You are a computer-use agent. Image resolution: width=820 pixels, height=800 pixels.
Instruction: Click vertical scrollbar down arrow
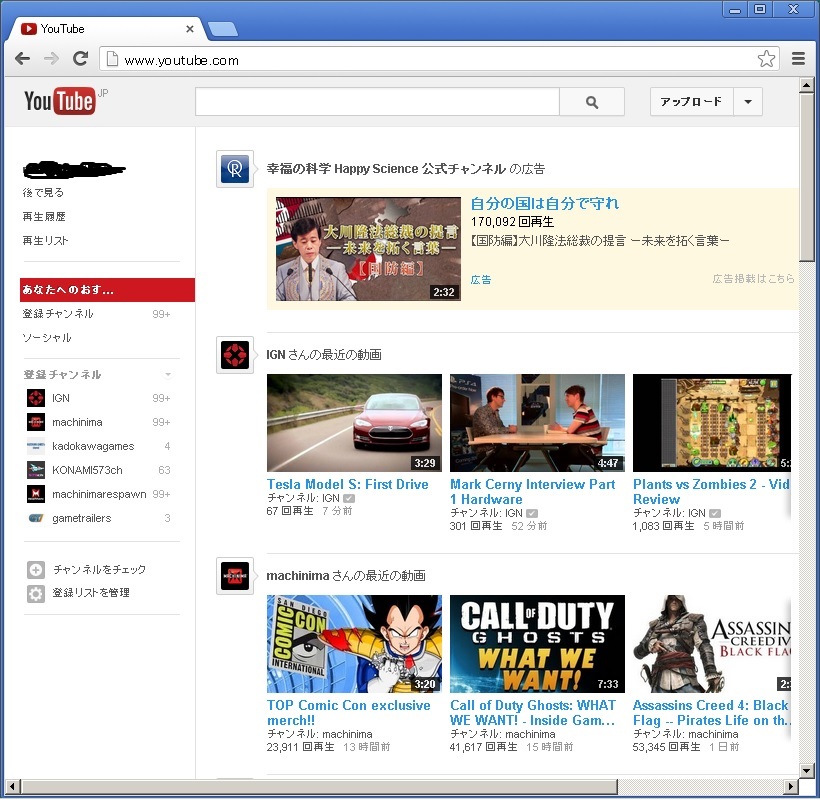pyautogui.click(x=806, y=770)
